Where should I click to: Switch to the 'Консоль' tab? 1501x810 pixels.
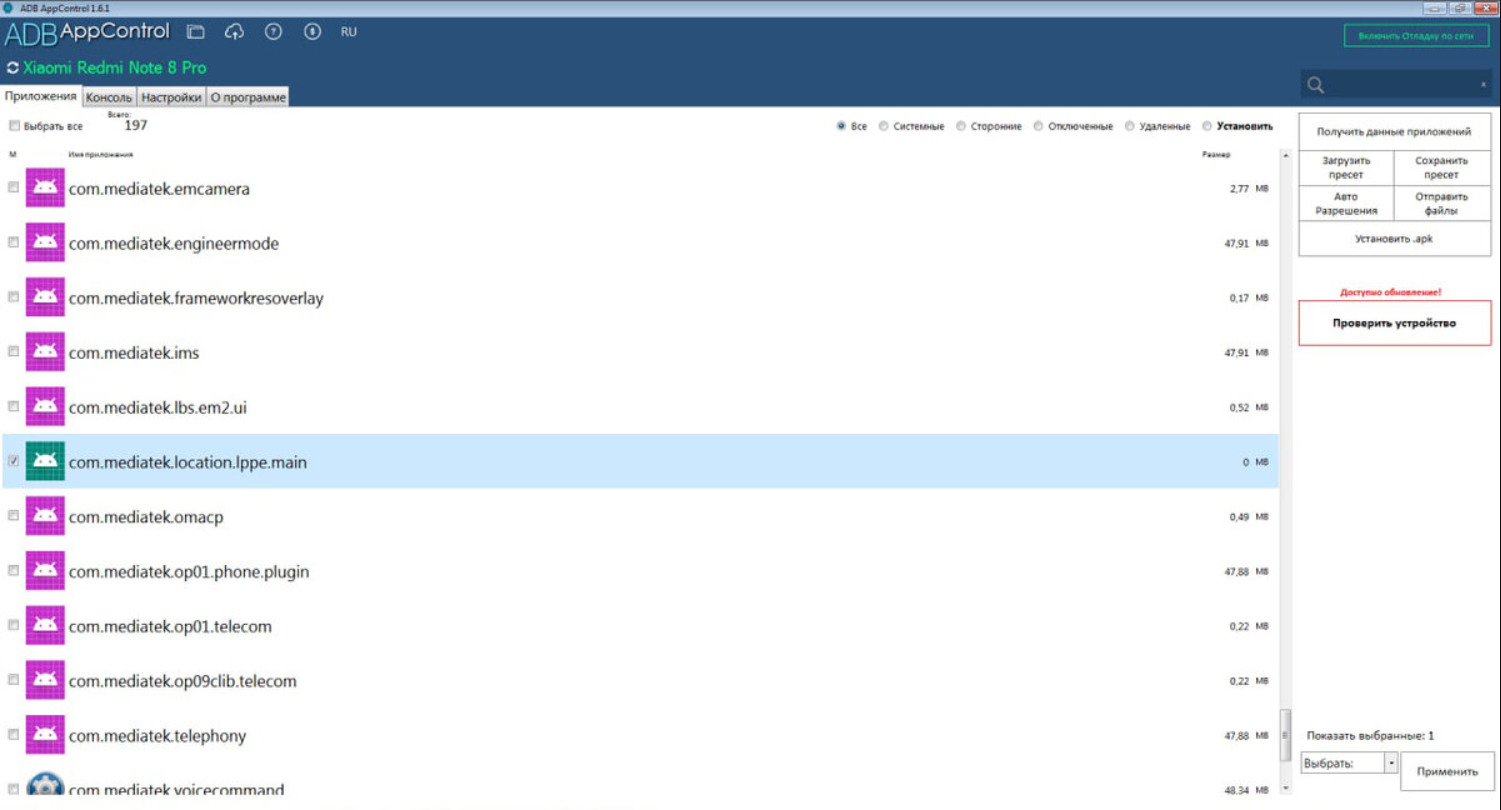click(109, 97)
